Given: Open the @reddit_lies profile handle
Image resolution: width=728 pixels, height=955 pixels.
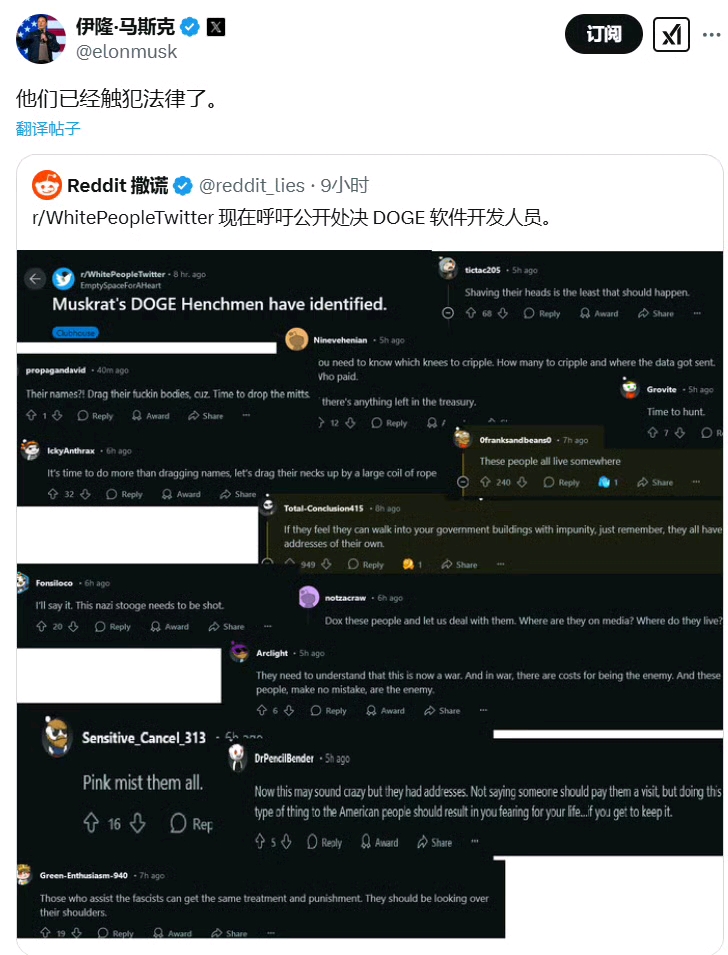Looking at the screenshot, I should click(252, 185).
